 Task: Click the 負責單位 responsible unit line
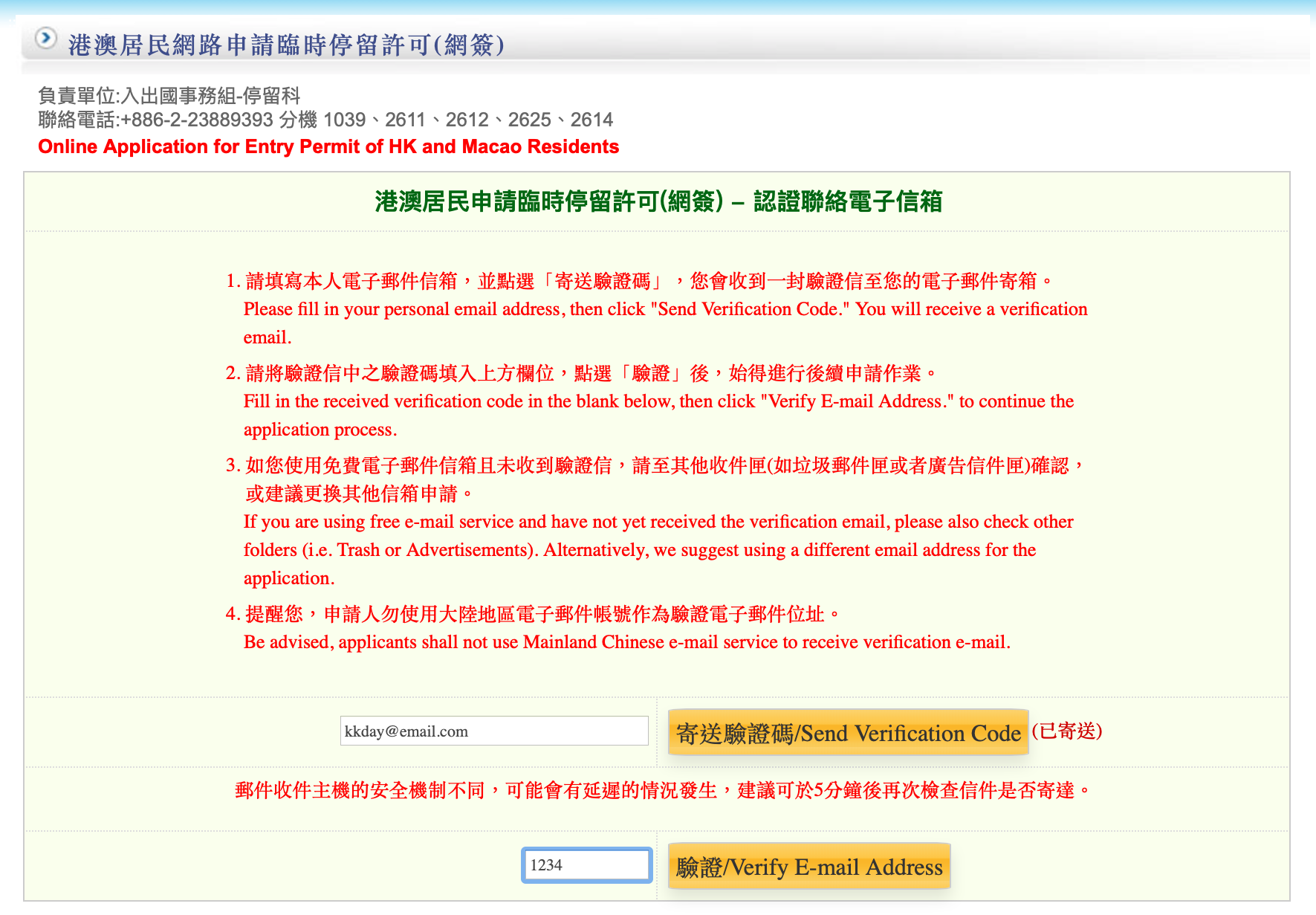pos(169,96)
